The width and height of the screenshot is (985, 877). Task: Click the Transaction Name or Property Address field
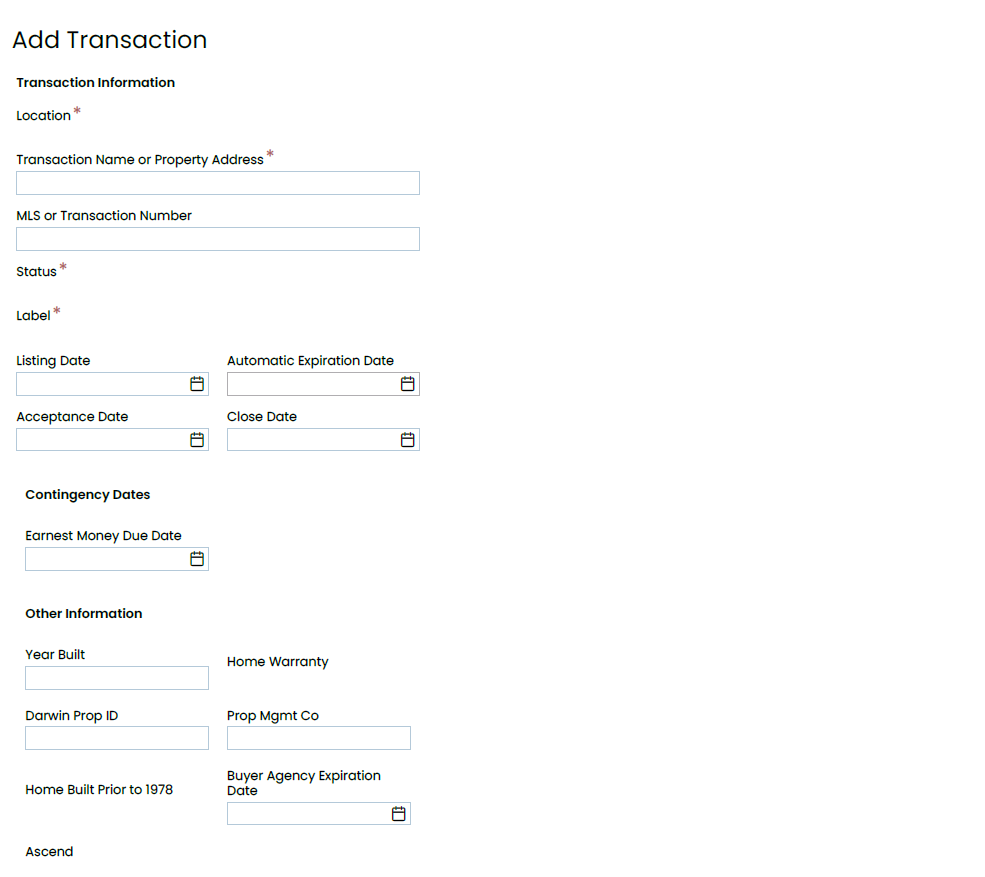tap(218, 183)
